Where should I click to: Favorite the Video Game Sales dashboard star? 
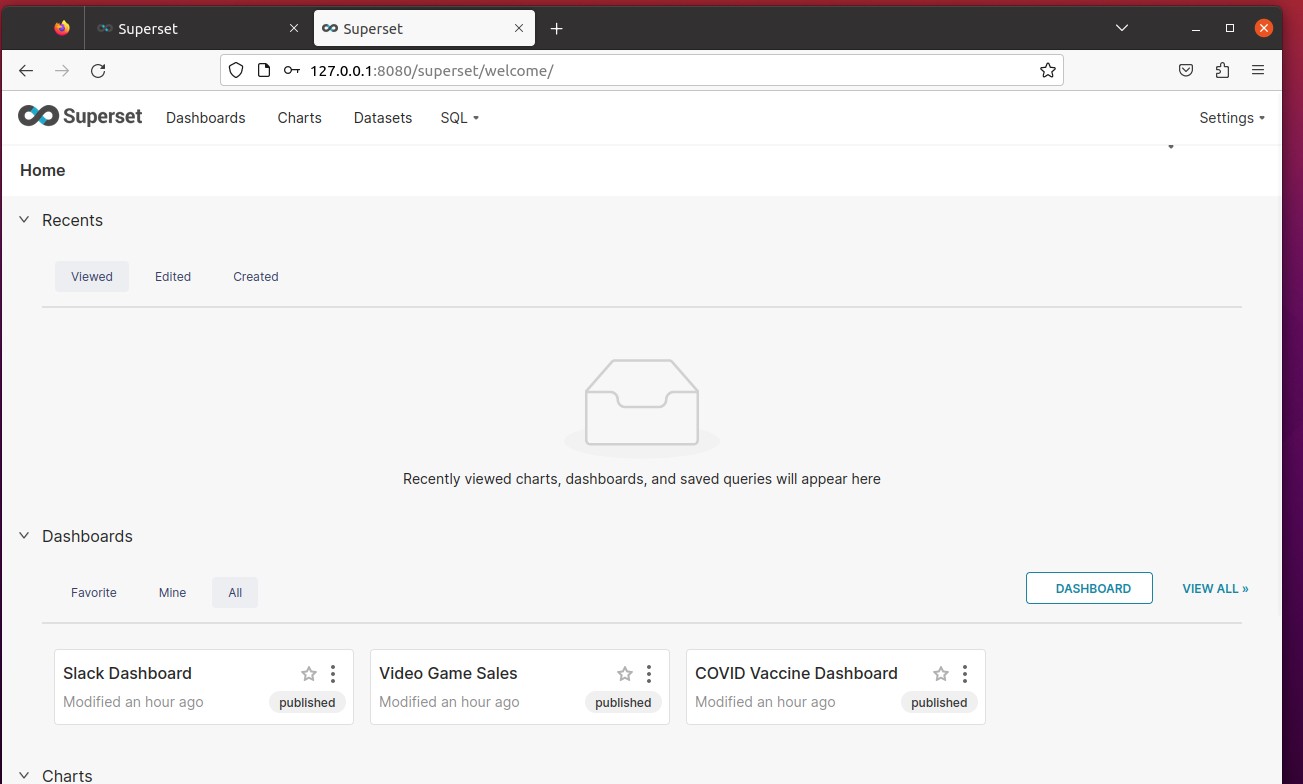pos(625,674)
